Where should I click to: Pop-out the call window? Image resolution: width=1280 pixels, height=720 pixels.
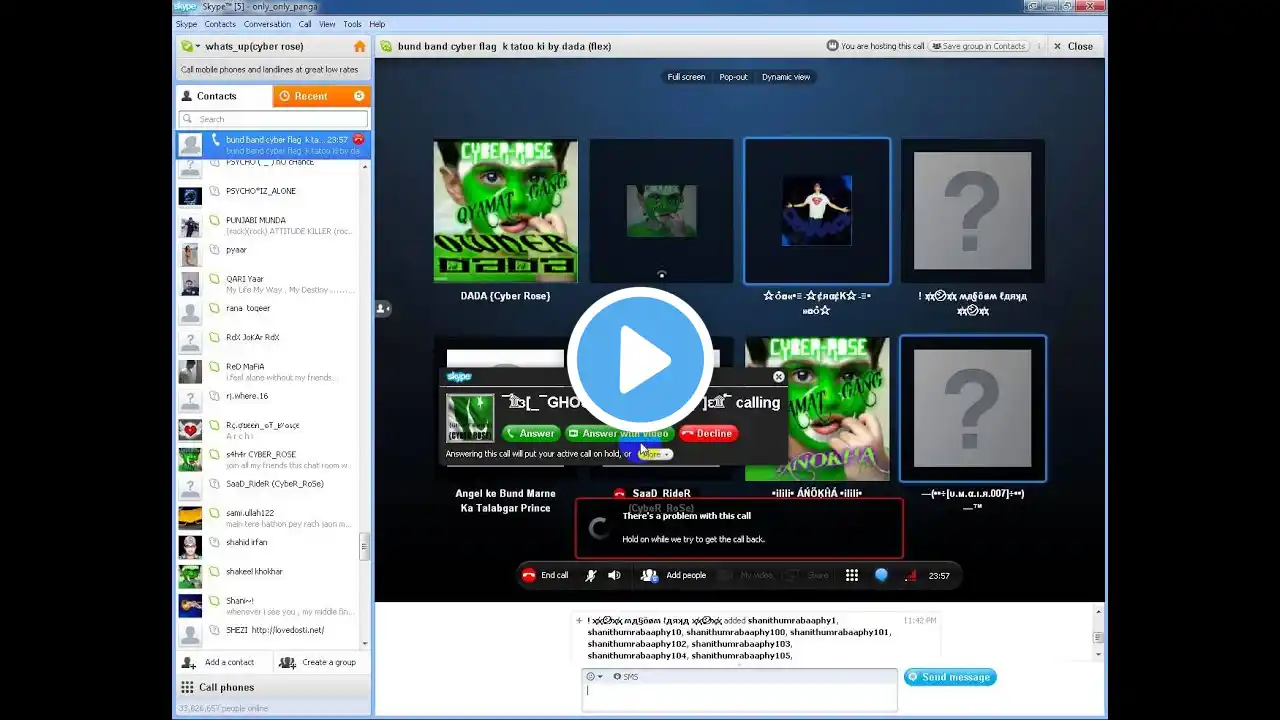pos(733,77)
